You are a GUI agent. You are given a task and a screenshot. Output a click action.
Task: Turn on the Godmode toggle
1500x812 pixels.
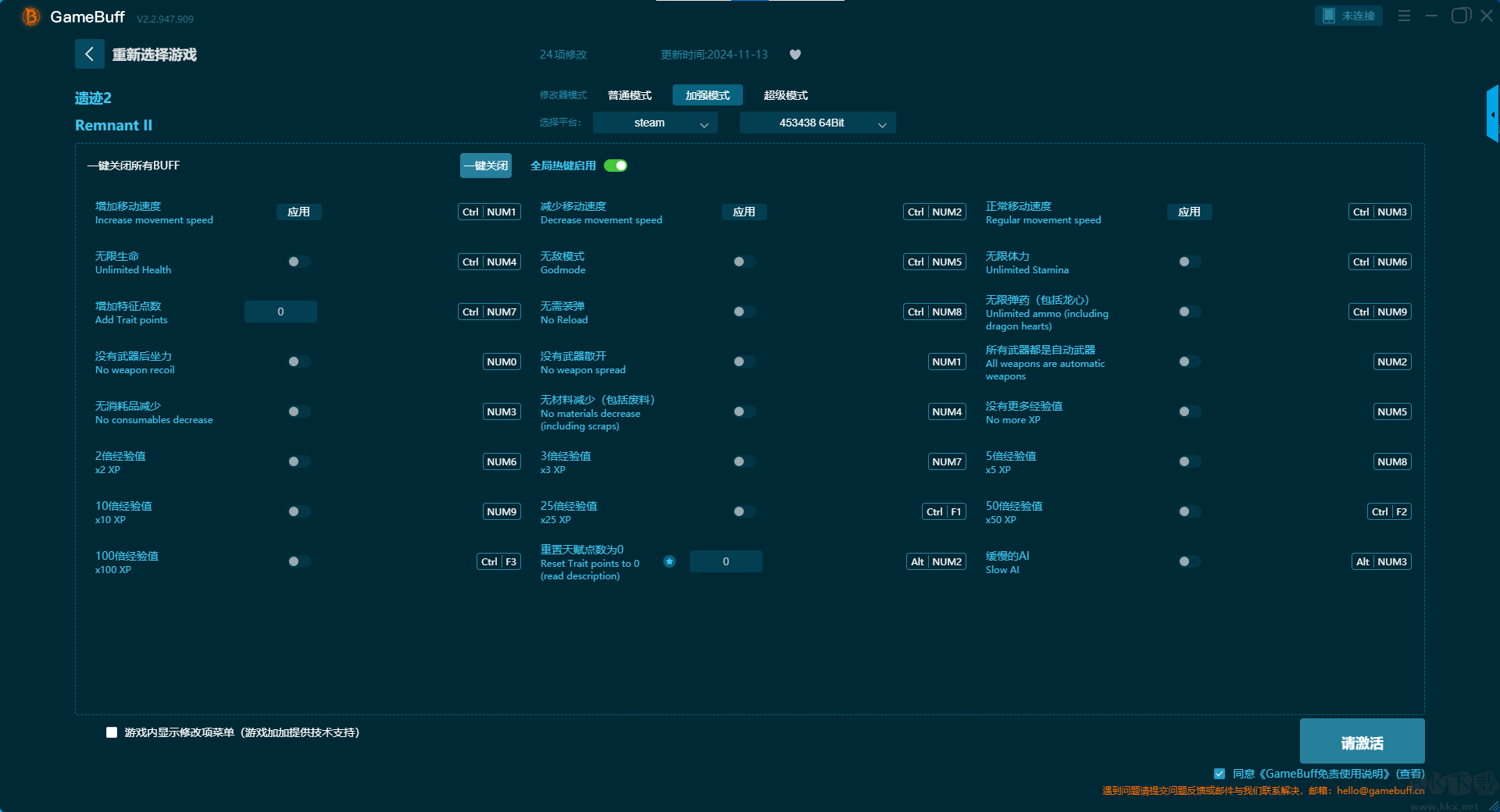tap(744, 262)
